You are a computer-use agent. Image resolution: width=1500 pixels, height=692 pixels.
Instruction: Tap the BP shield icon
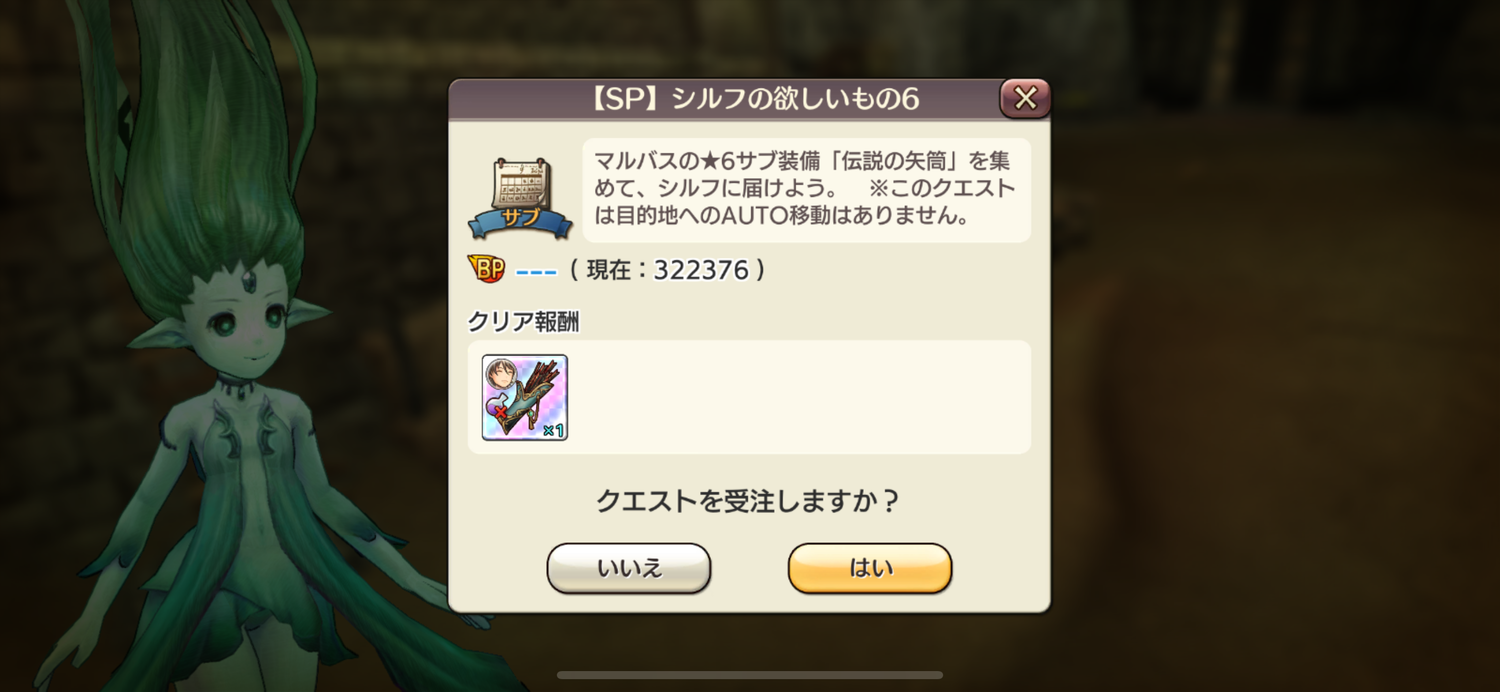point(486,269)
